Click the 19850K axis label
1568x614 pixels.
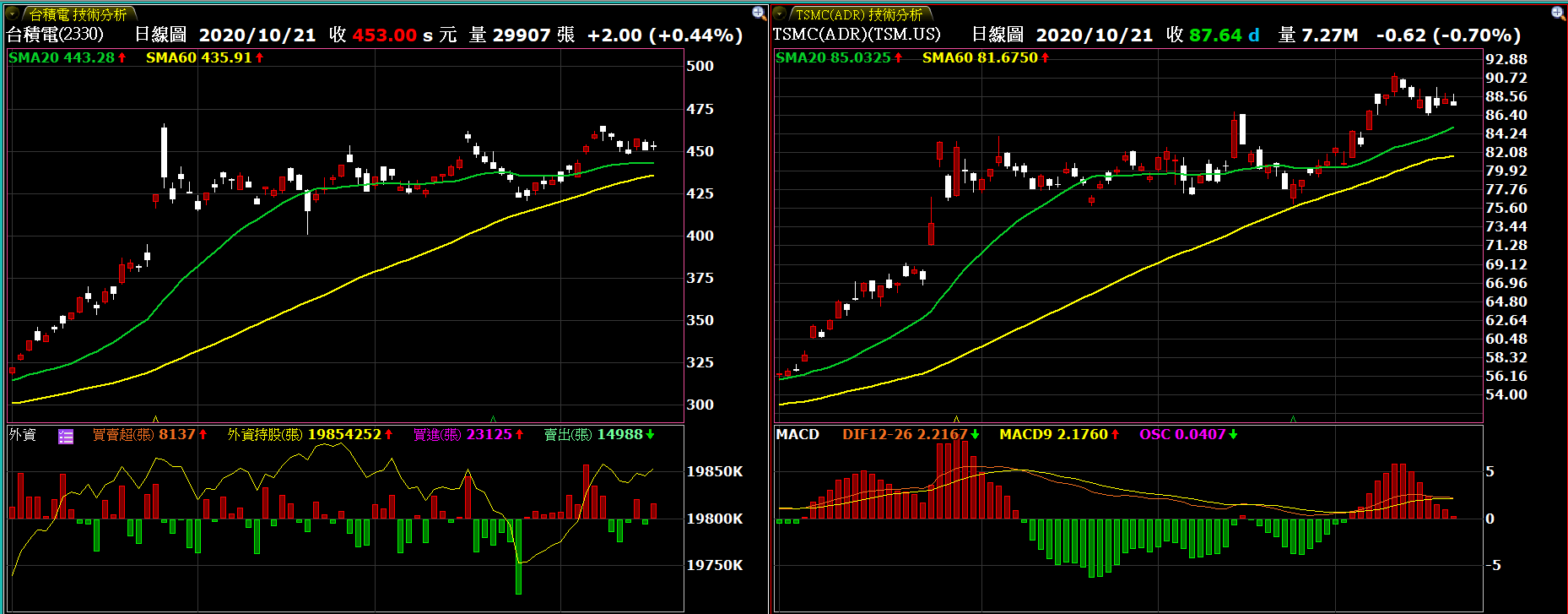[x=715, y=471]
